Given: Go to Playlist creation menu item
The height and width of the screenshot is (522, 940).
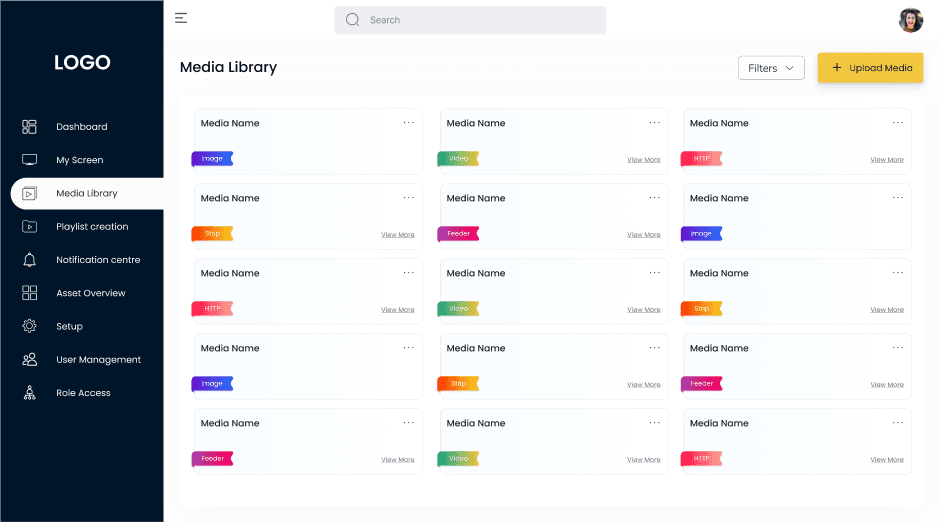Looking at the screenshot, I should [92, 227].
